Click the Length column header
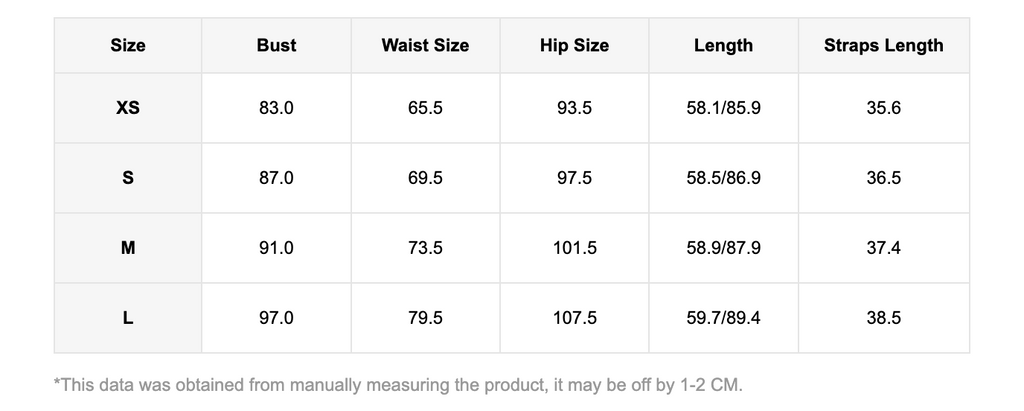The height and width of the screenshot is (411, 1024). [x=723, y=45]
